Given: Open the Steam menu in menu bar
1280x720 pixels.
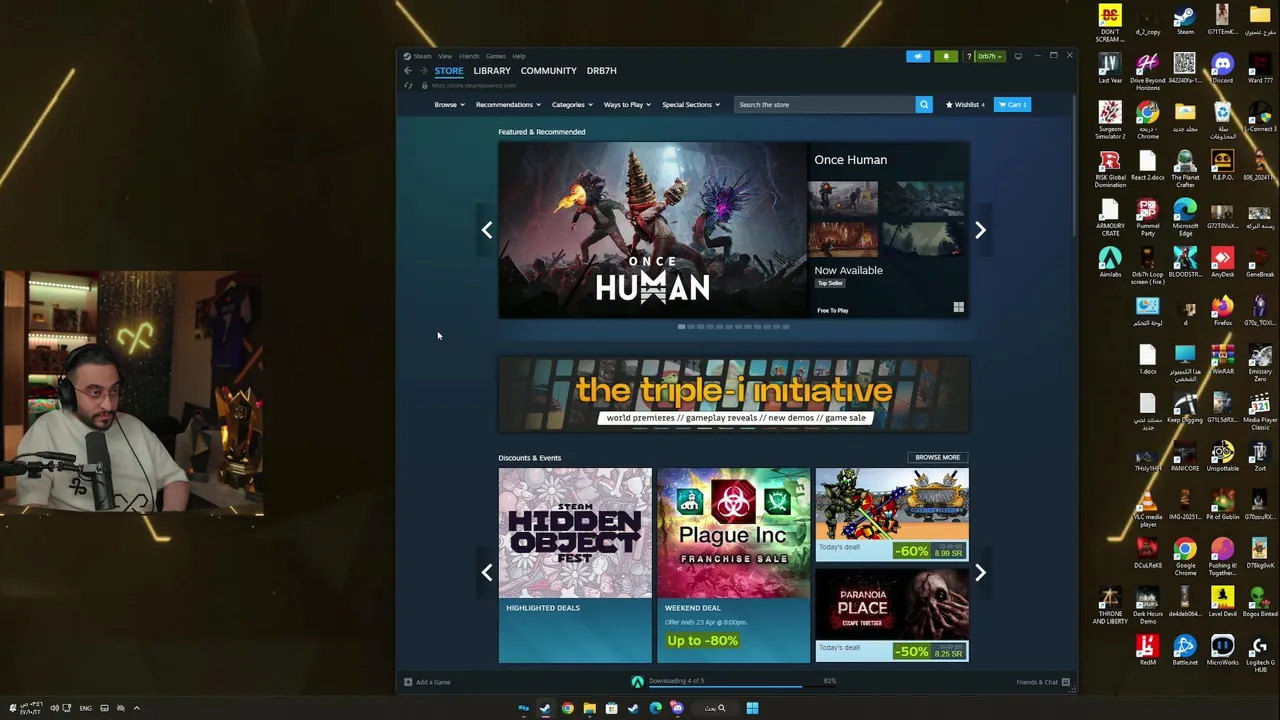Looking at the screenshot, I should [x=422, y=56].
